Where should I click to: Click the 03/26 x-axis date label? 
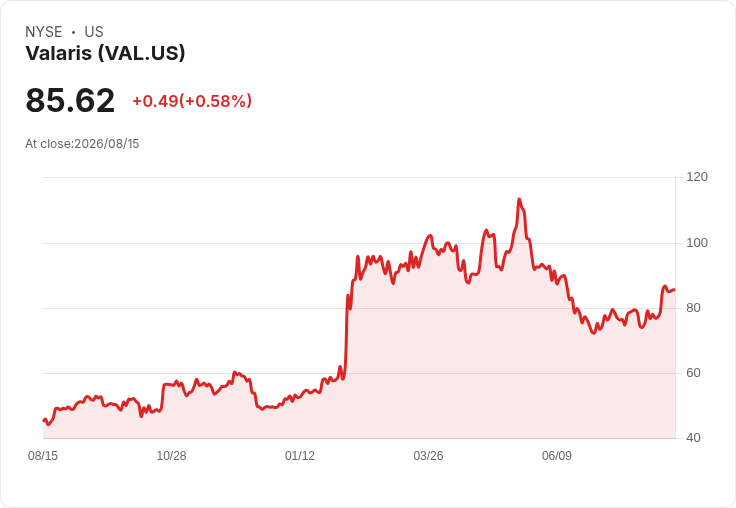tap(428, 455)
